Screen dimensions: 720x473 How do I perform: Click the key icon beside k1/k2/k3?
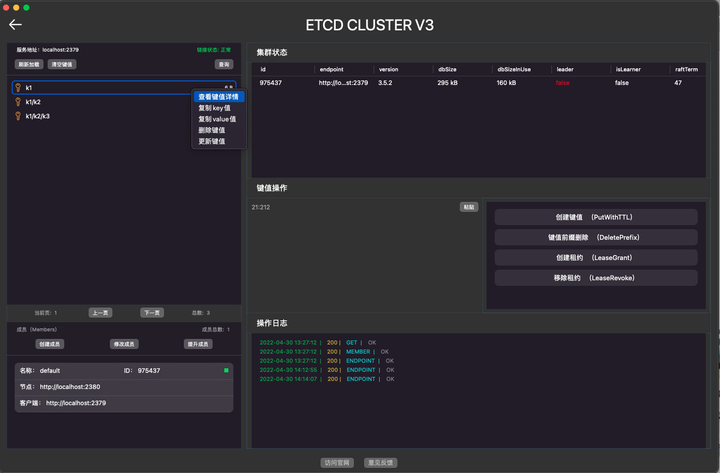click(18, 116)
